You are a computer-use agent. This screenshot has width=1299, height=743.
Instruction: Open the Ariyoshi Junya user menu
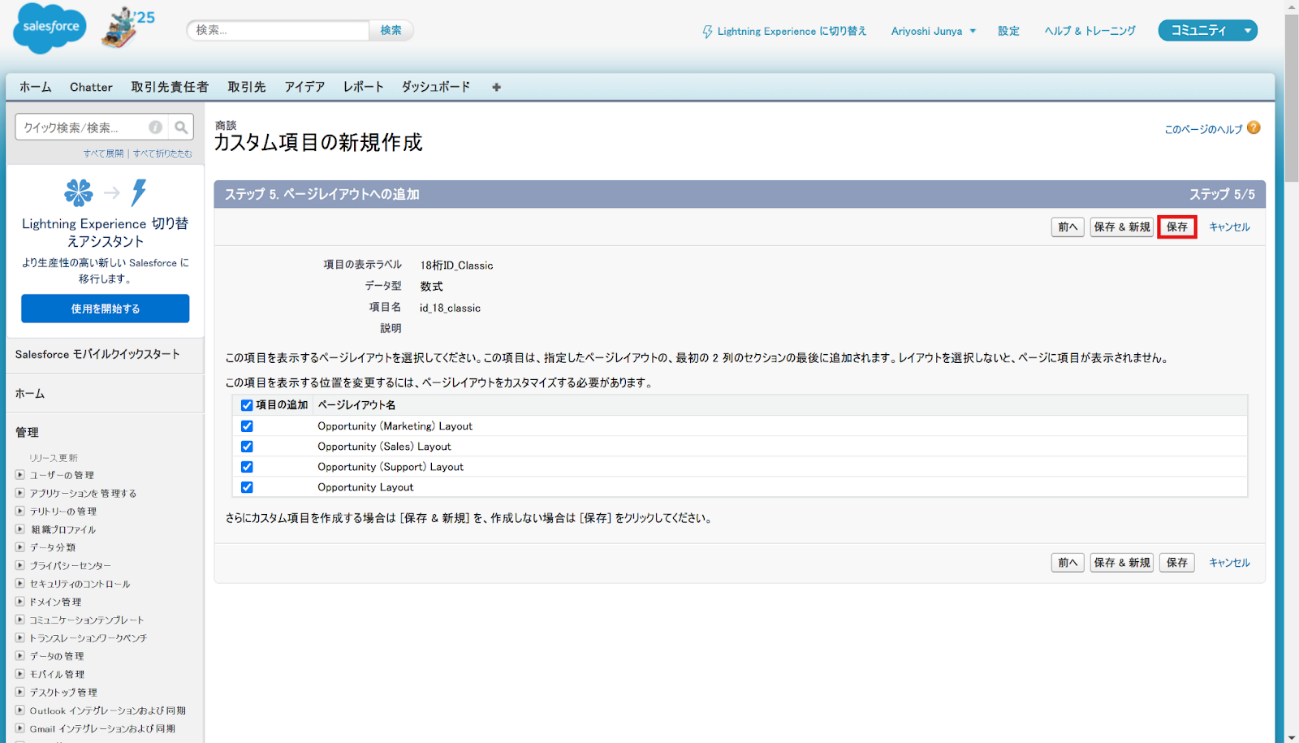pyautogui.click(x=932, y=31)
